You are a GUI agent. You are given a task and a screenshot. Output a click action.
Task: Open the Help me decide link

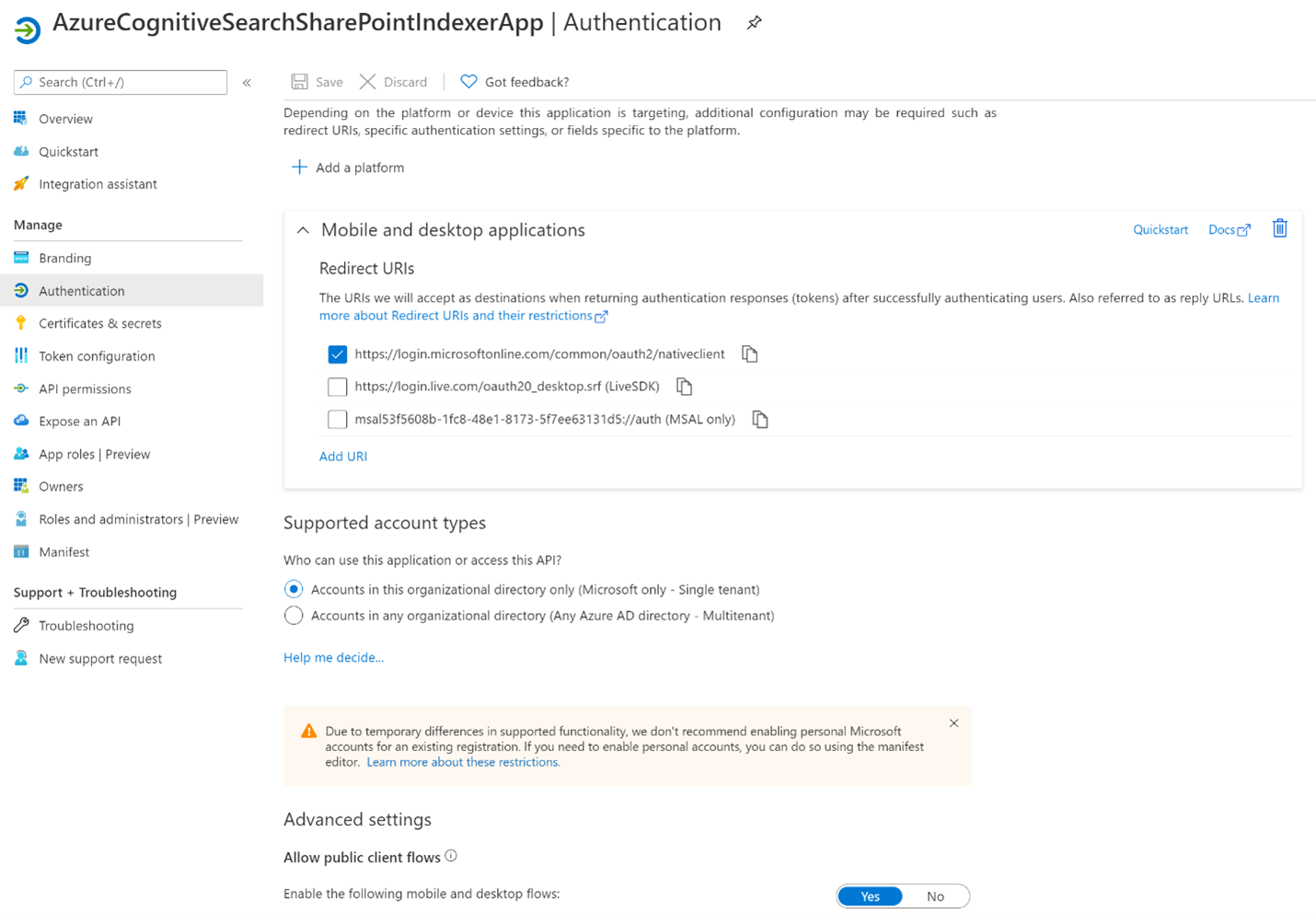pos(333,657)
